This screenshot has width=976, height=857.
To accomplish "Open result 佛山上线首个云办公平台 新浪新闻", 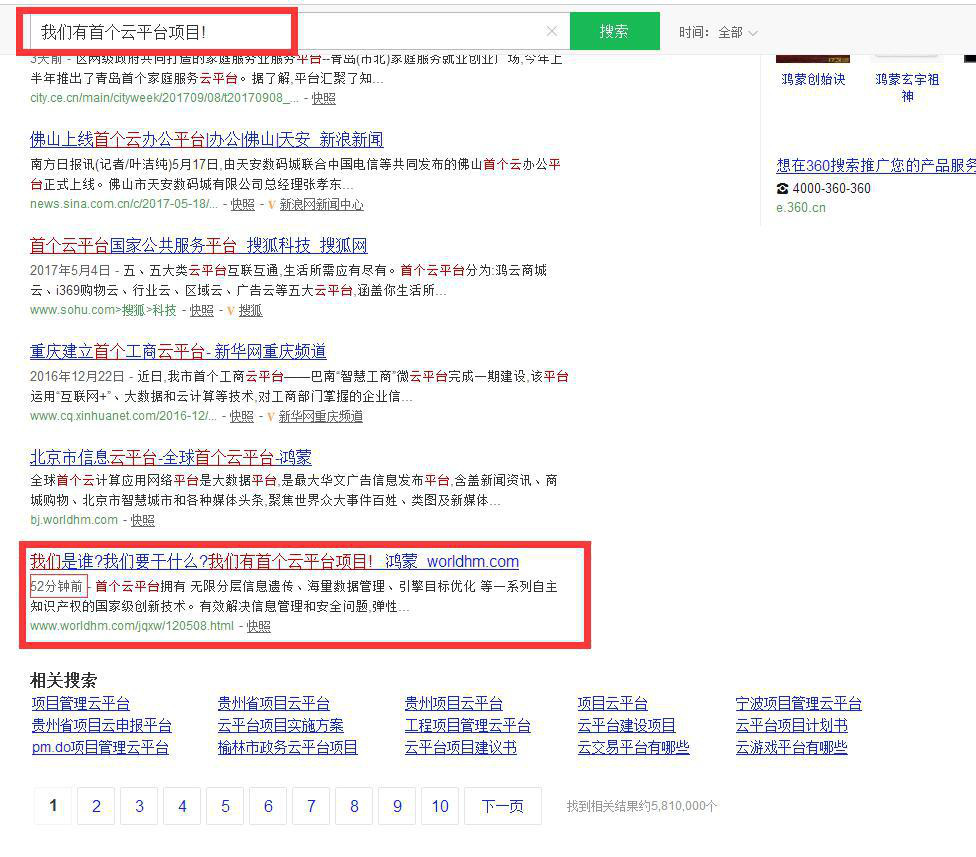I will click(207, 139).
